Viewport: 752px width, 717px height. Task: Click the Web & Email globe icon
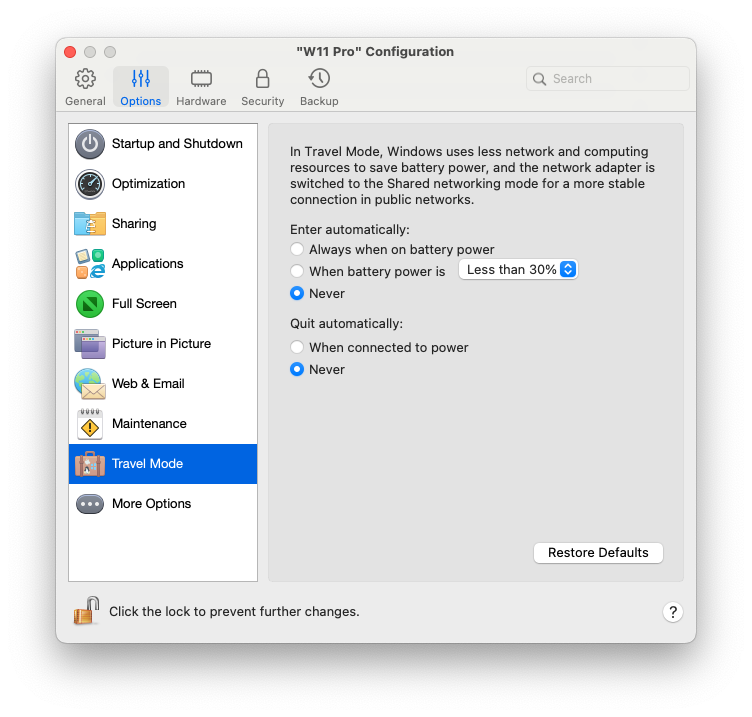90,384
